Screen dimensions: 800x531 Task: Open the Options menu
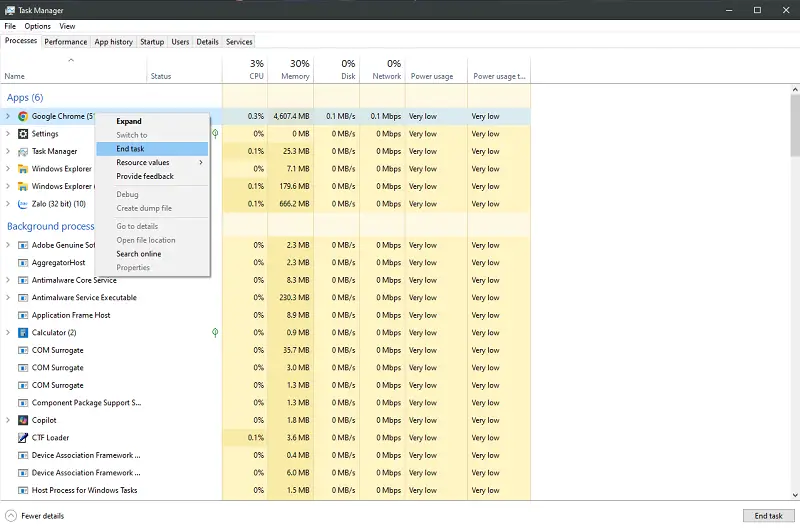click(37, 26)
